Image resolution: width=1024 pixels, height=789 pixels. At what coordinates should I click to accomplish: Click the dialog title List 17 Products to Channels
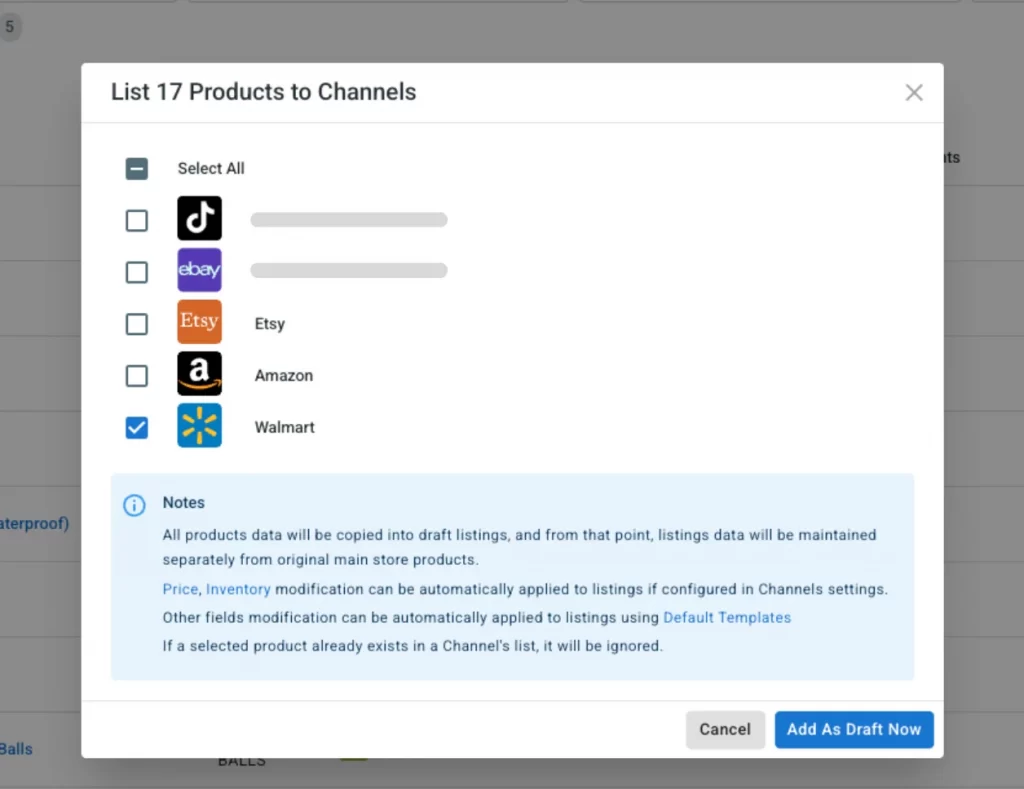click(263, 92)
